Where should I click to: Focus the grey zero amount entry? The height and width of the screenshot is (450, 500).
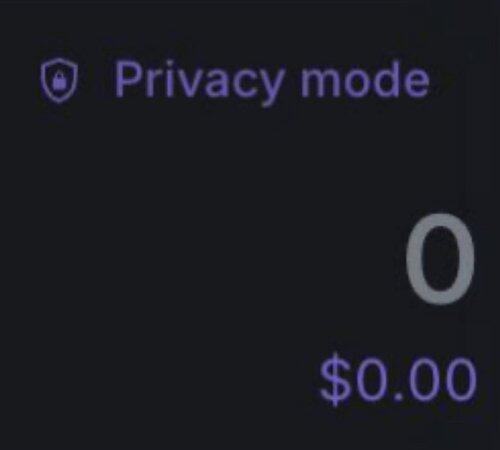[440, 259]
